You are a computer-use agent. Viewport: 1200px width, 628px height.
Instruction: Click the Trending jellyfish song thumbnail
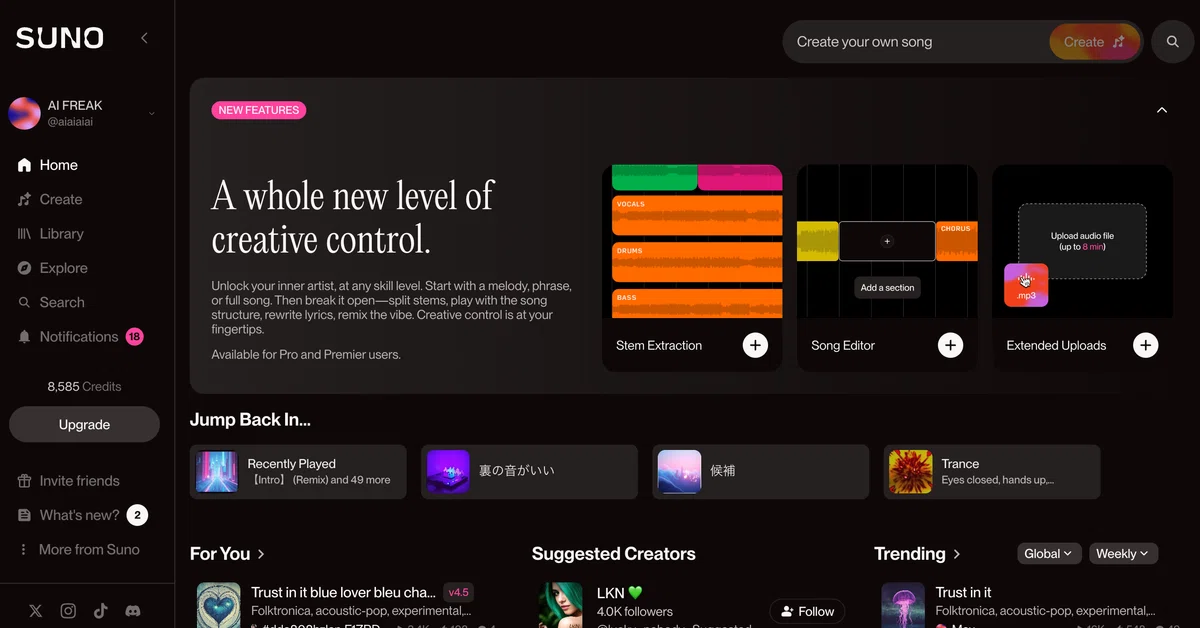[x=903, y=606]
